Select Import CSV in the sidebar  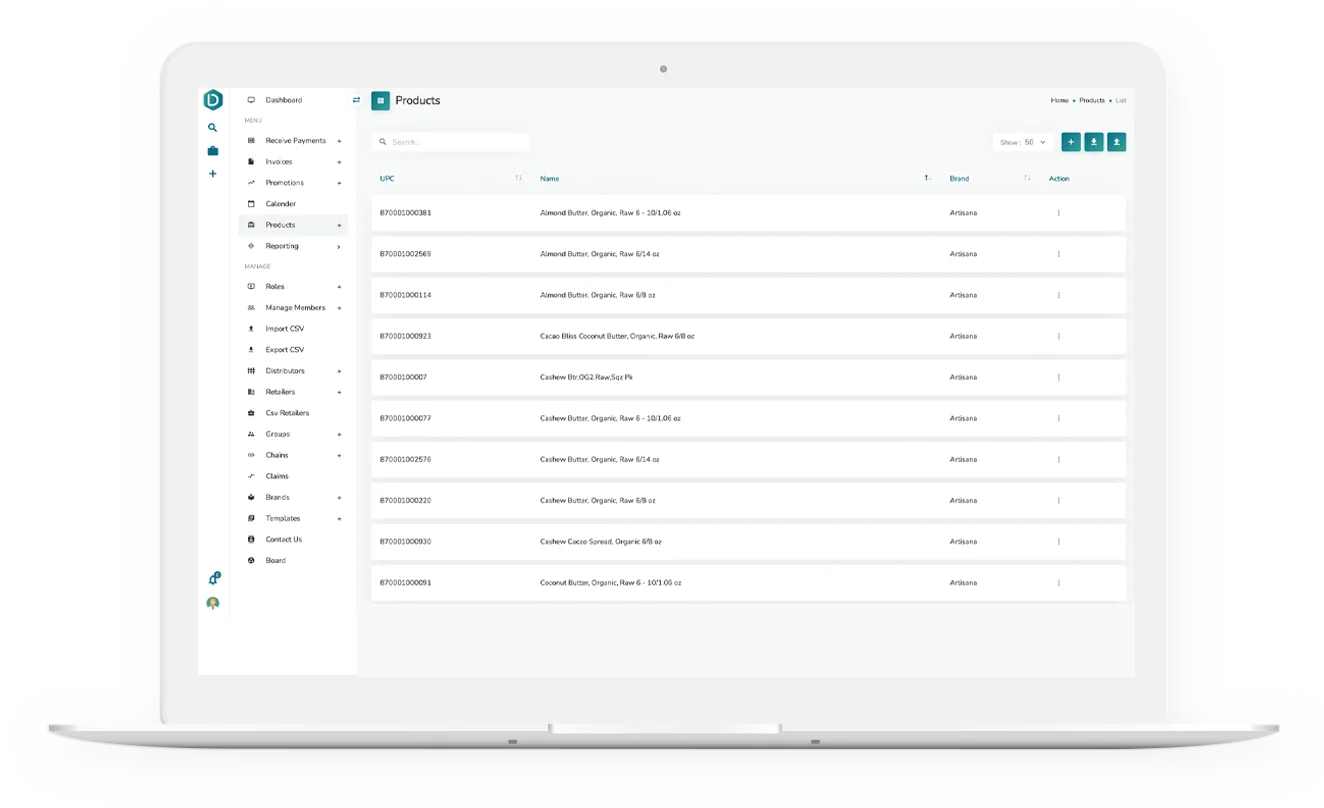pyautogui.click(x=284, y=329)
